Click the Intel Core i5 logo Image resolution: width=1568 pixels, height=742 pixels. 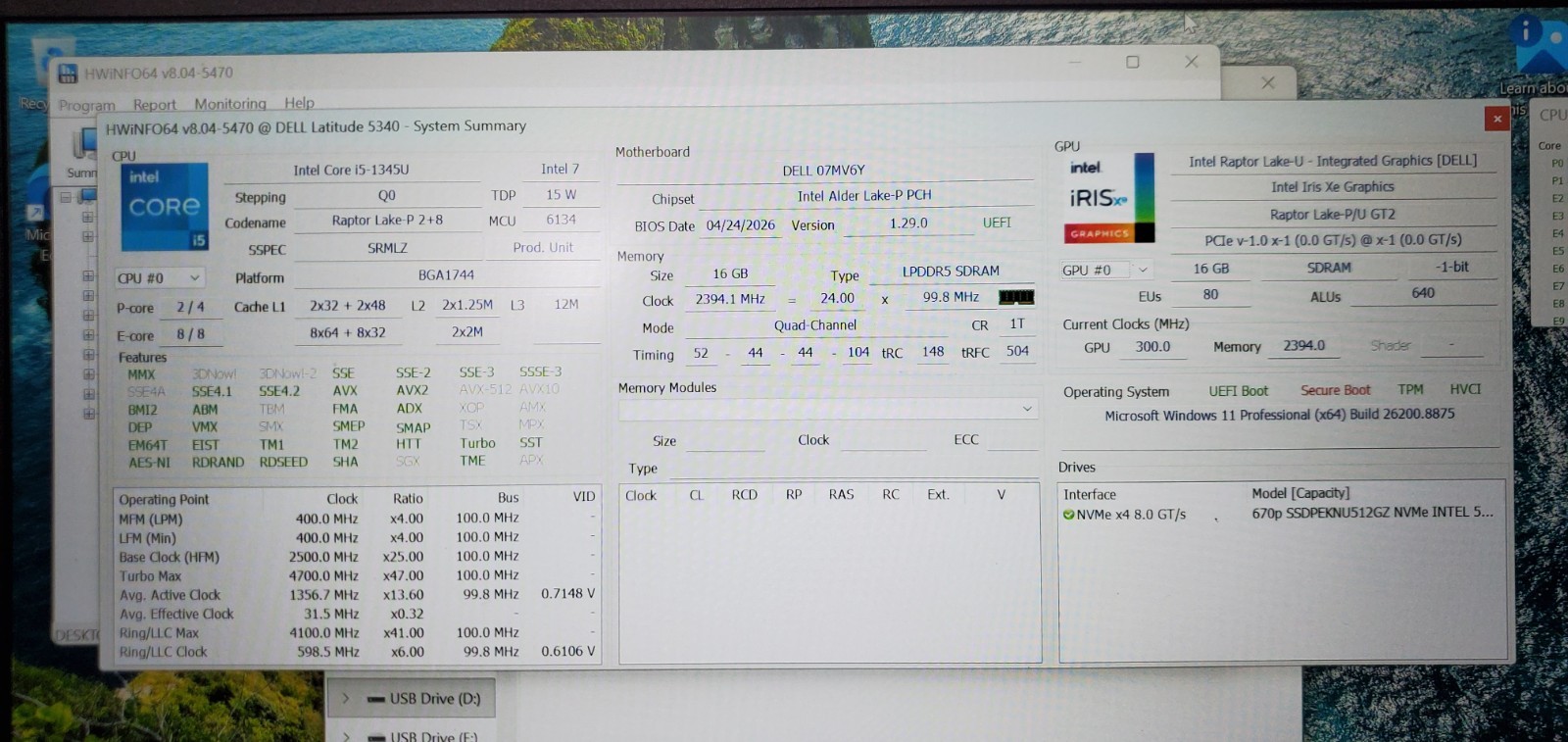(165, 207)
